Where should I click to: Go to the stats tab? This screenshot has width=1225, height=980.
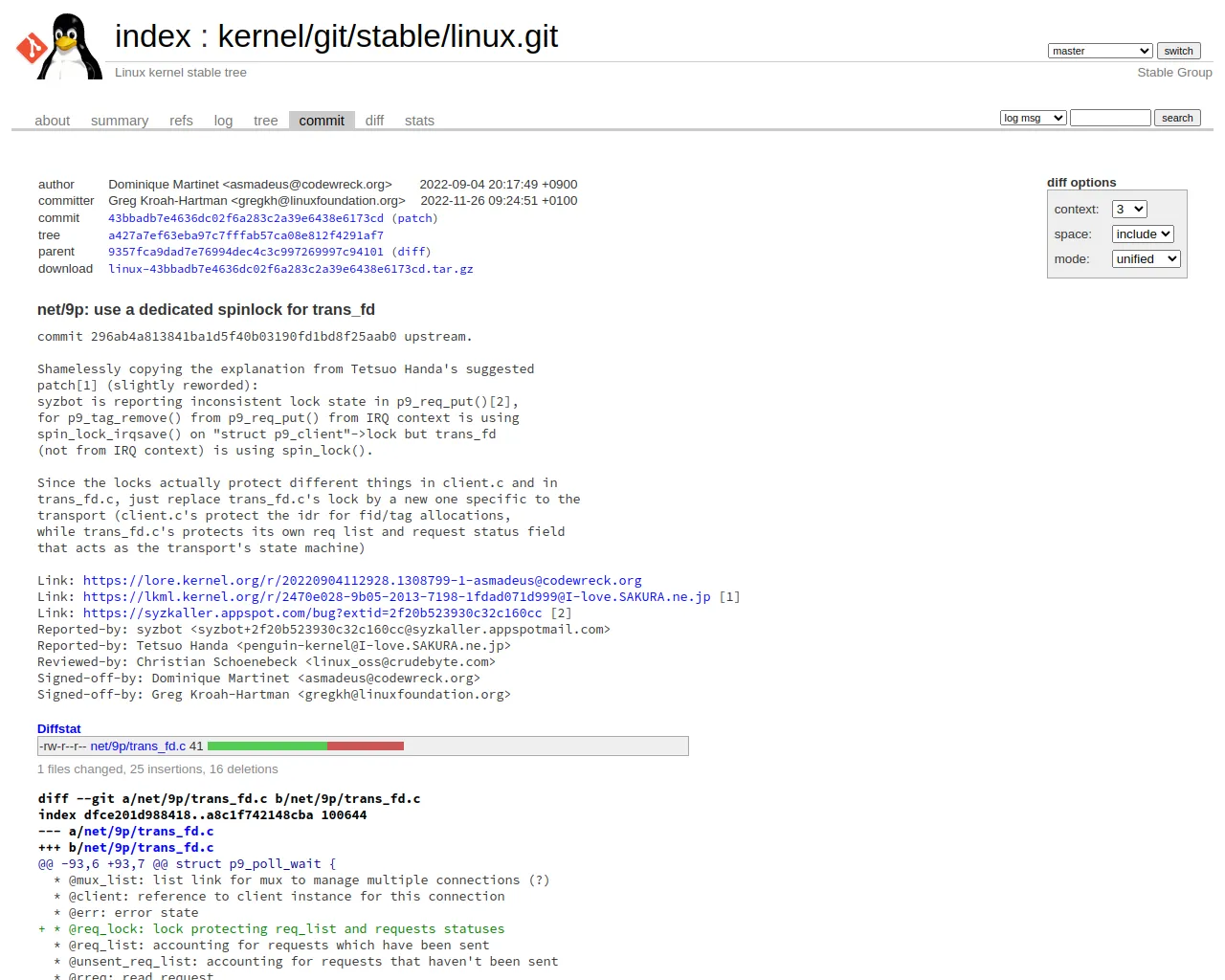click(x=419, y=121)
